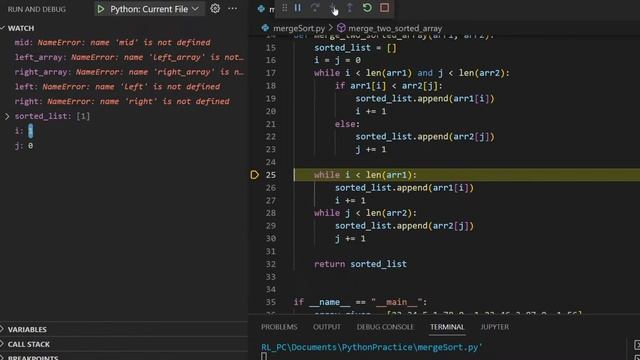Click the RUN AND DEBUG panel title
The height and width of the screenshot is (360, 640).
tap(37, 9)
